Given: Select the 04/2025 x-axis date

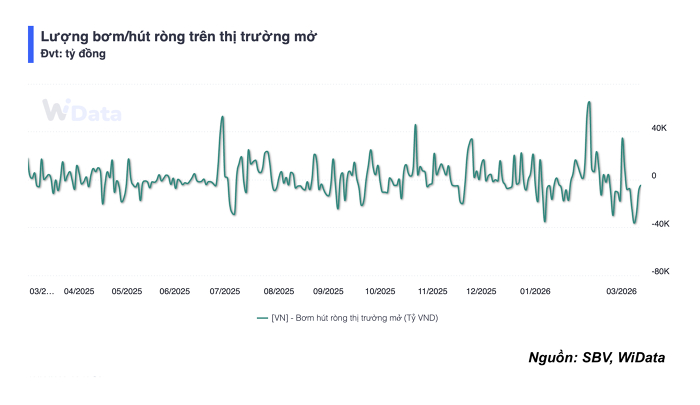Looking at the screenshot, I should pyautogui.click(x=82, y=291).
